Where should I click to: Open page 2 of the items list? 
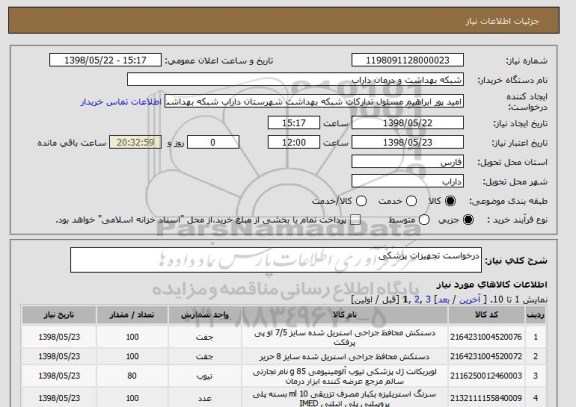click(417, 300)
